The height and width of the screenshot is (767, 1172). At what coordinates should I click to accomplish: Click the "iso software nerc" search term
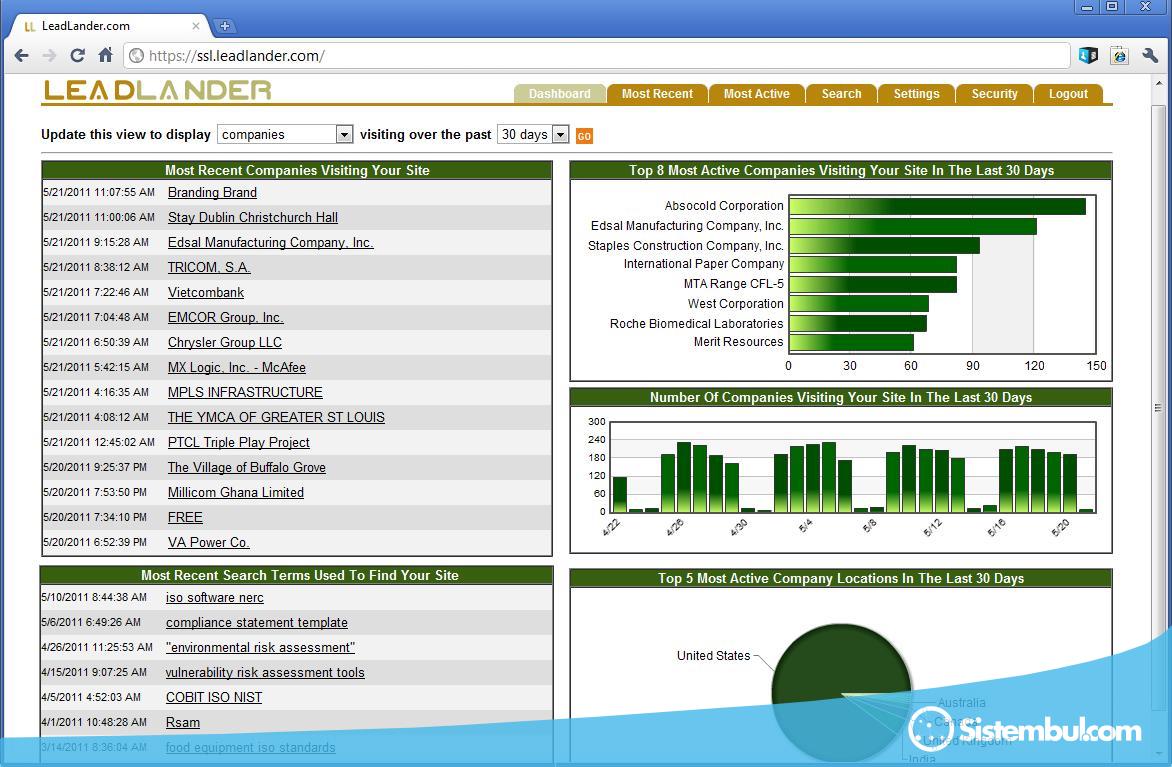point(215,597)
